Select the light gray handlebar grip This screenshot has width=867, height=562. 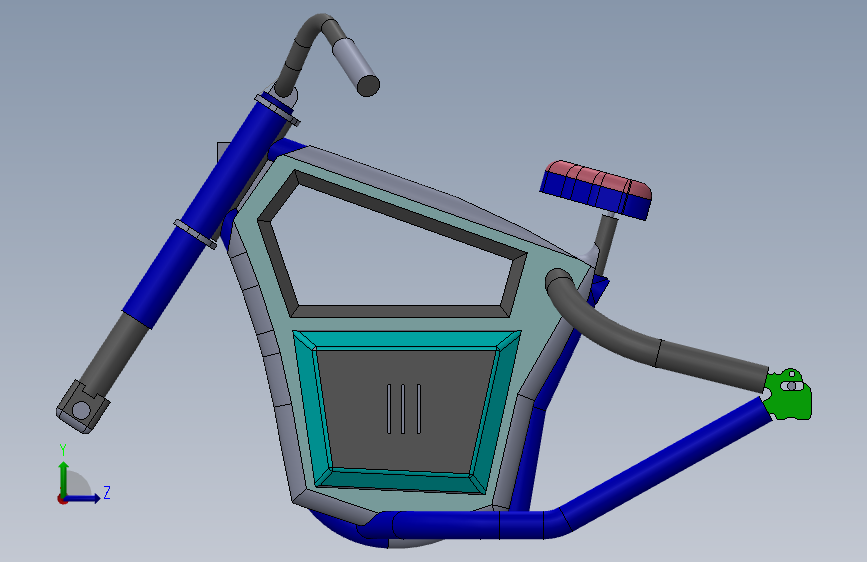point(356,66)
